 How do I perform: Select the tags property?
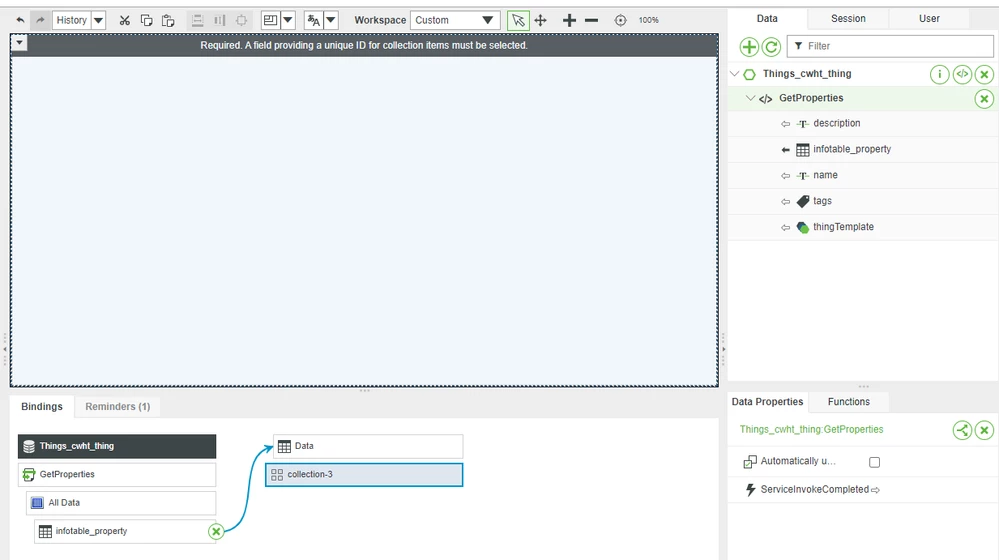[823, 201]
